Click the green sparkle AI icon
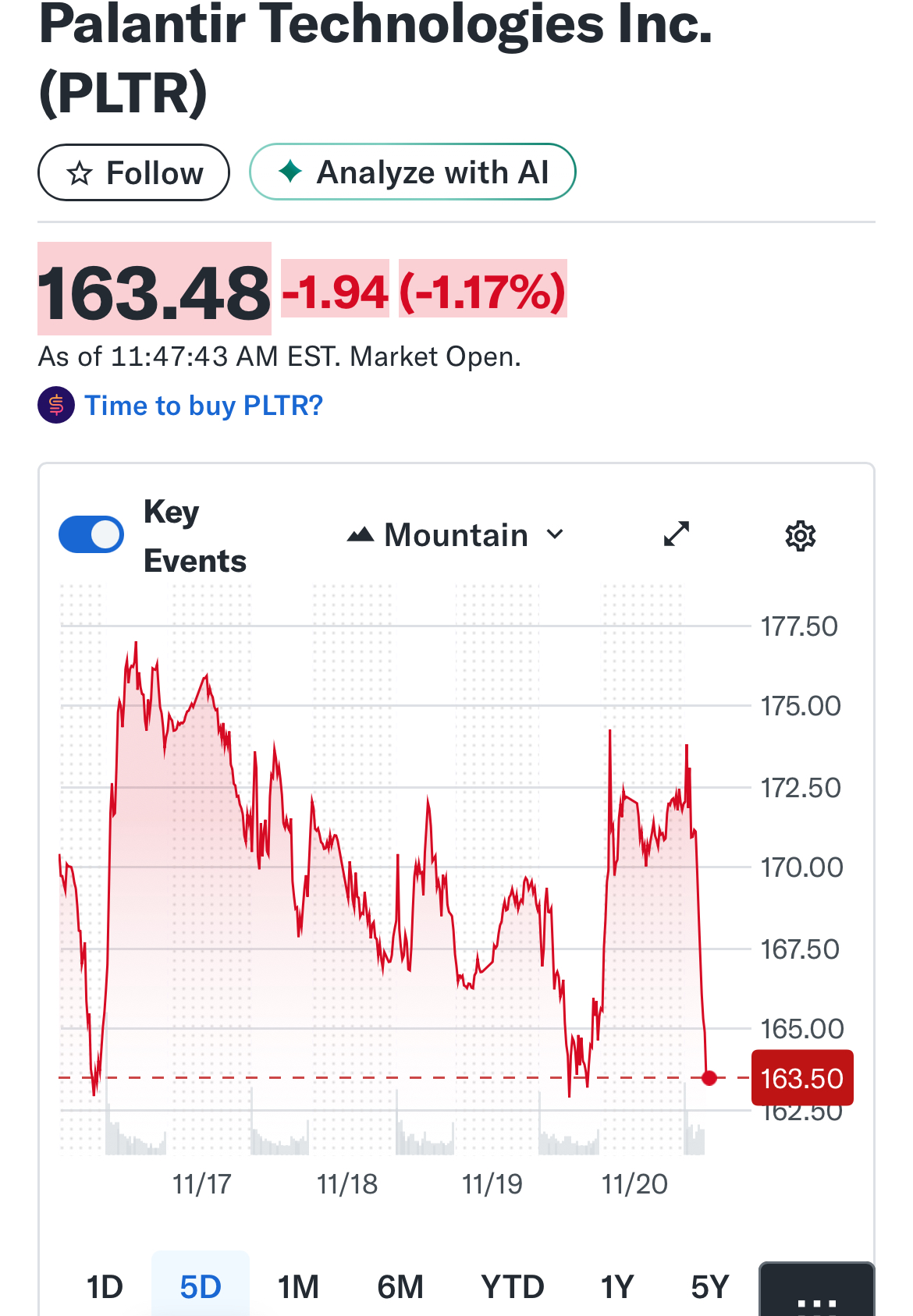Image resolution: width=913 pixels, height=1316 pixels. coord(290,172)
